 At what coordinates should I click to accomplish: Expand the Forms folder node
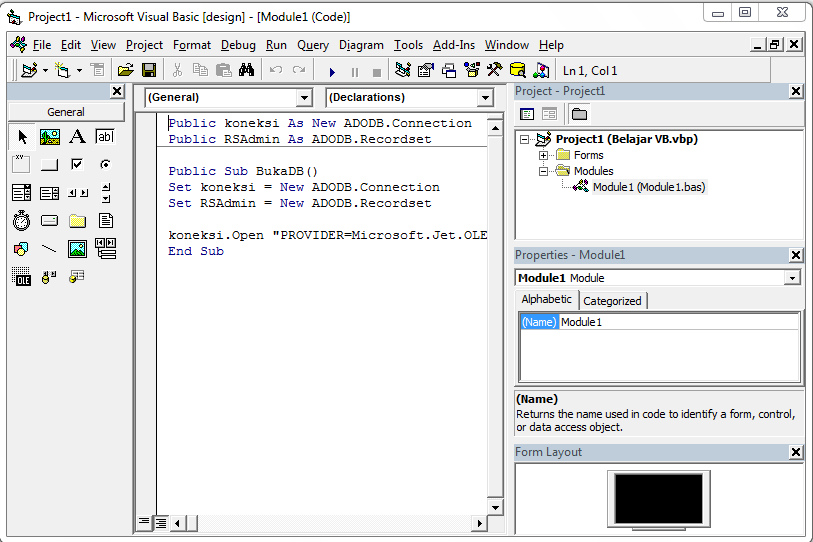point(543,155)
